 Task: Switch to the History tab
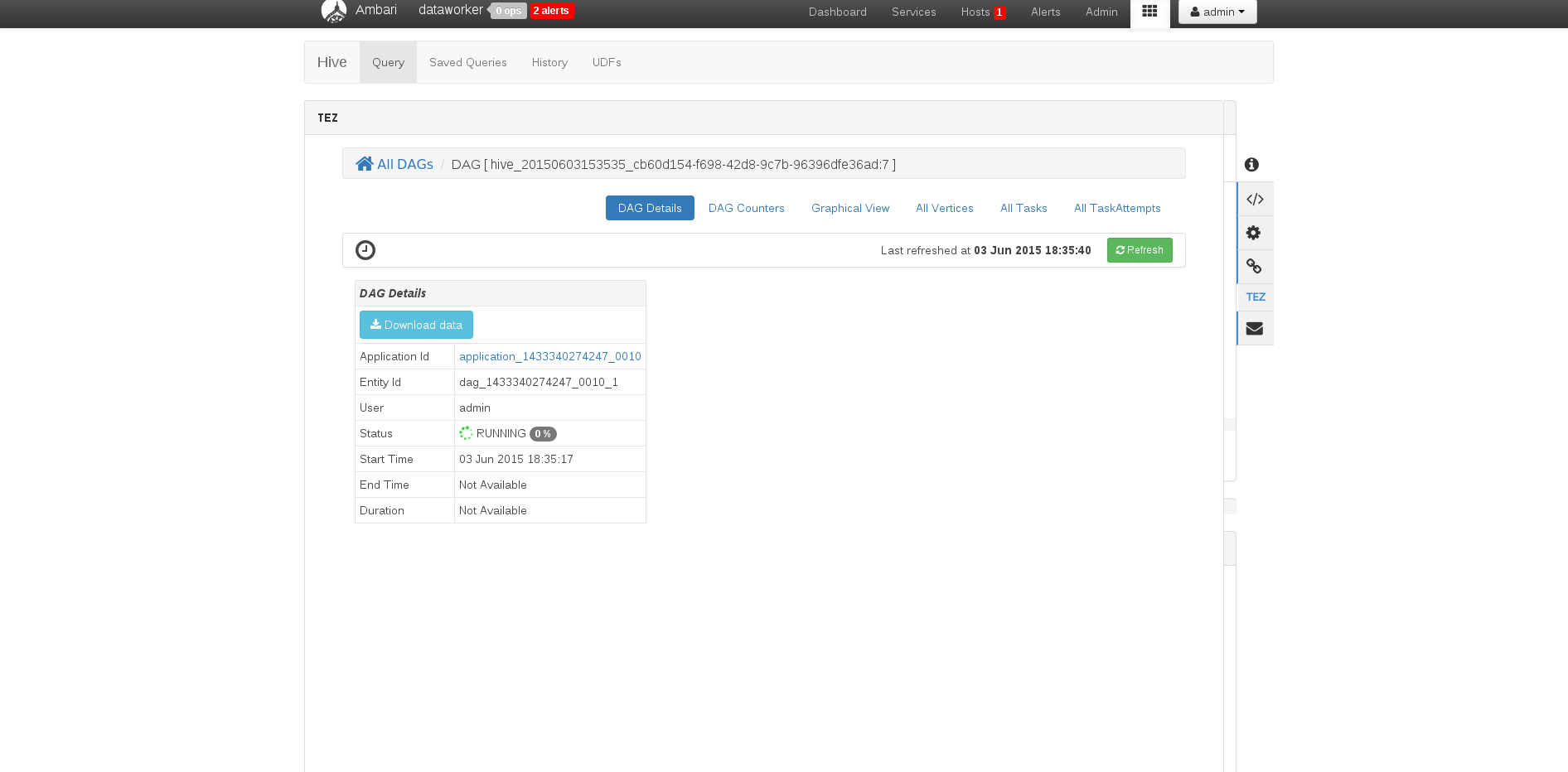(549, 62)
